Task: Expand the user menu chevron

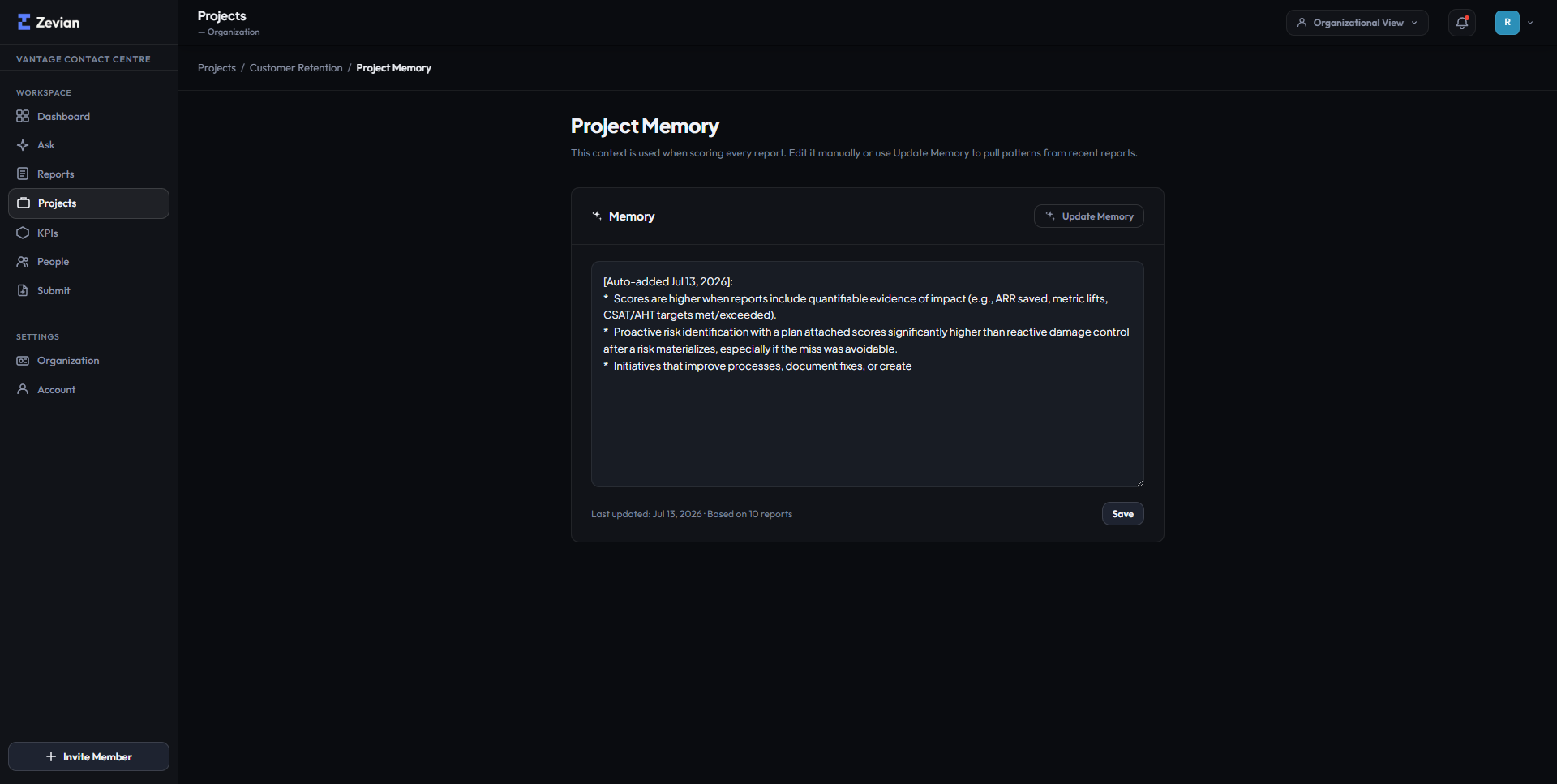Action: click(1530, 23)
